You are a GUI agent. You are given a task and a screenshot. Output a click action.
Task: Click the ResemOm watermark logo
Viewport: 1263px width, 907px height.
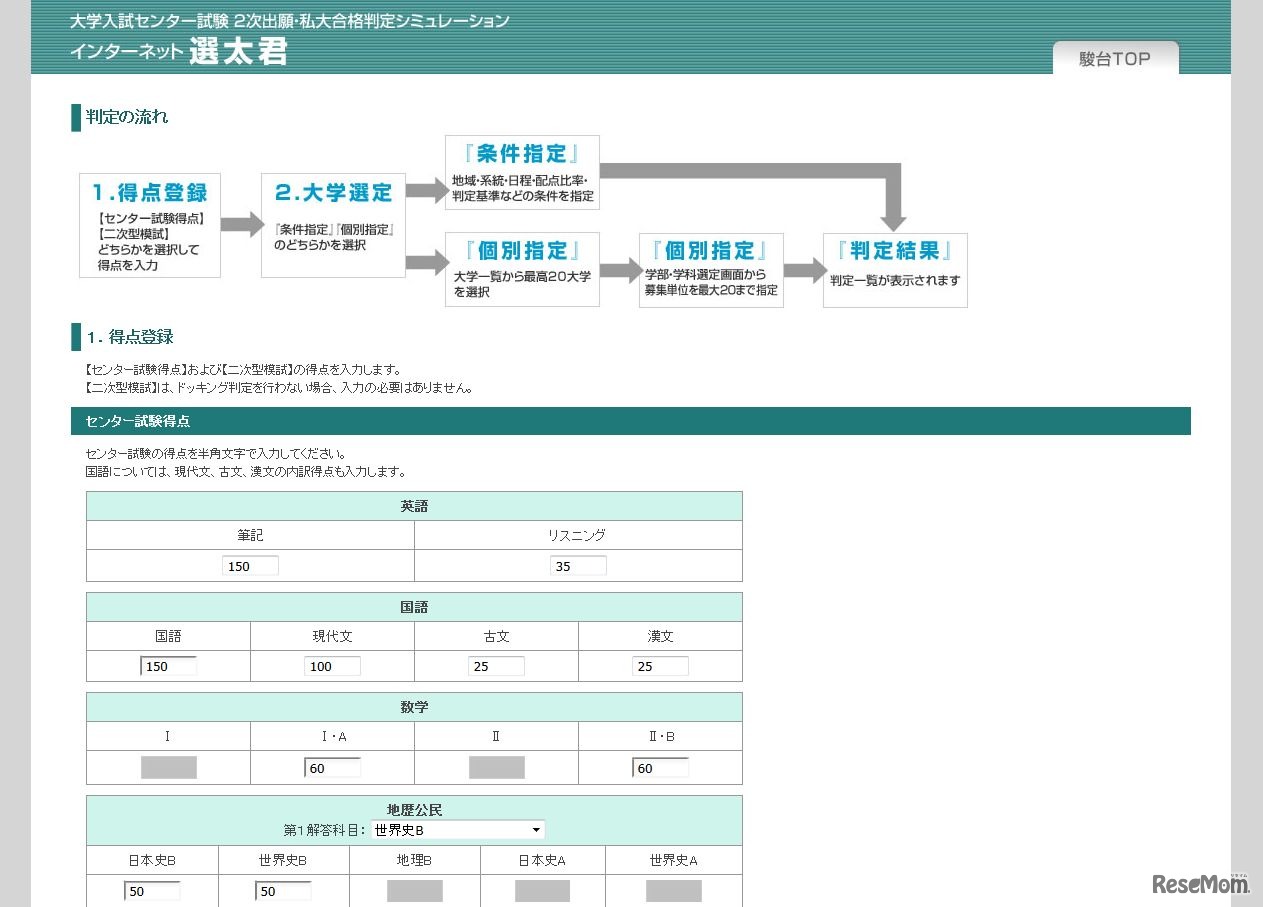(1200, 884)
